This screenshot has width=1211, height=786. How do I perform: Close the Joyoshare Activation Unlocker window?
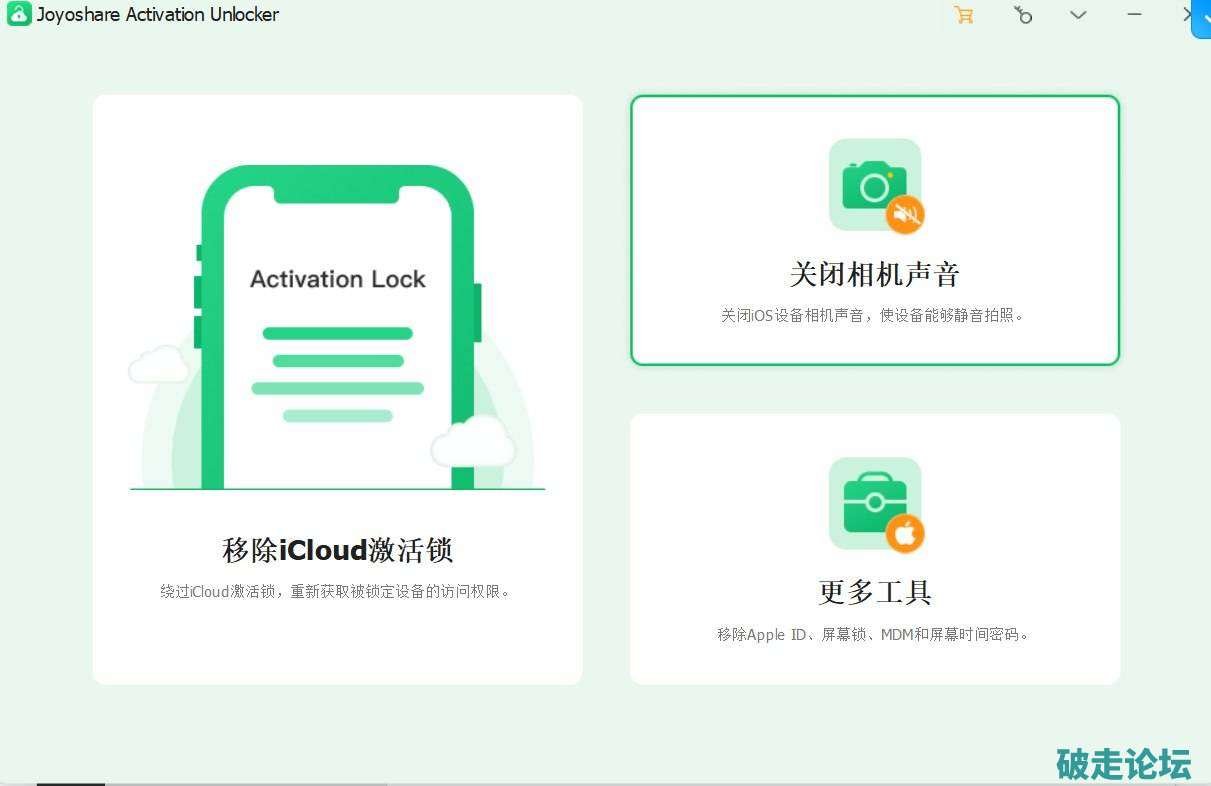1187,14
